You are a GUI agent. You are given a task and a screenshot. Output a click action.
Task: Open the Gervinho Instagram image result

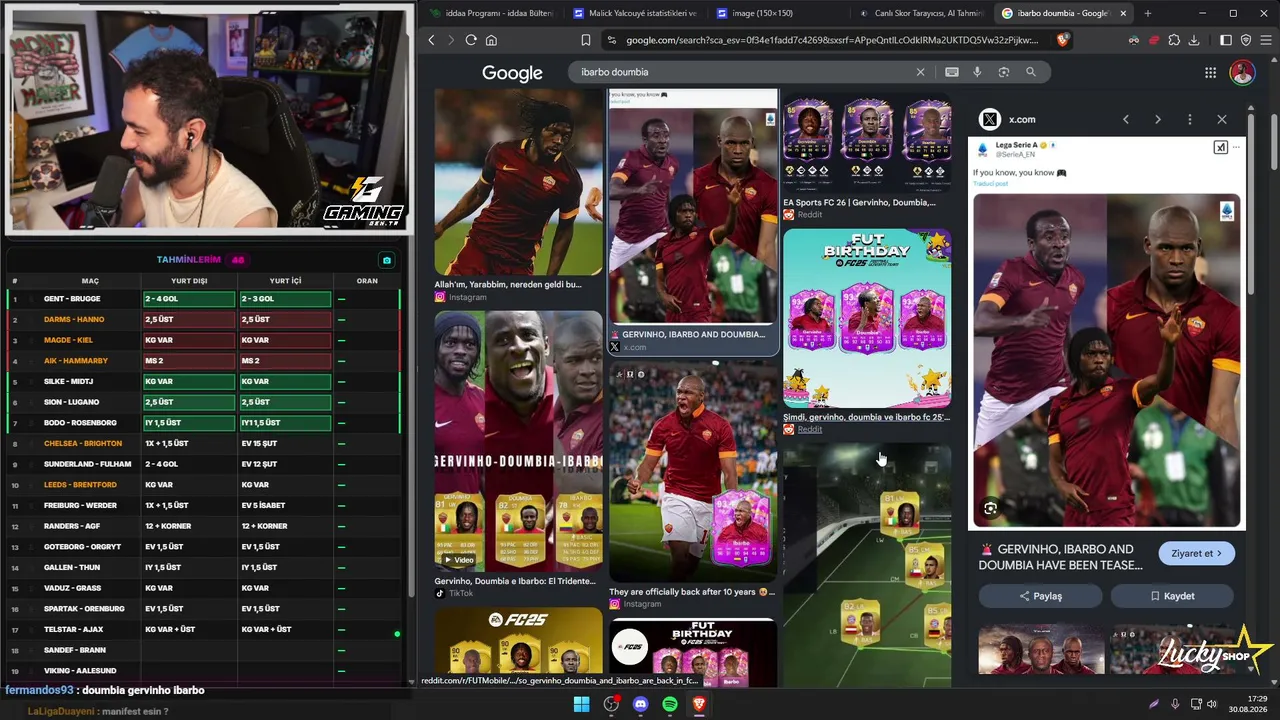(x=518, y=182)
